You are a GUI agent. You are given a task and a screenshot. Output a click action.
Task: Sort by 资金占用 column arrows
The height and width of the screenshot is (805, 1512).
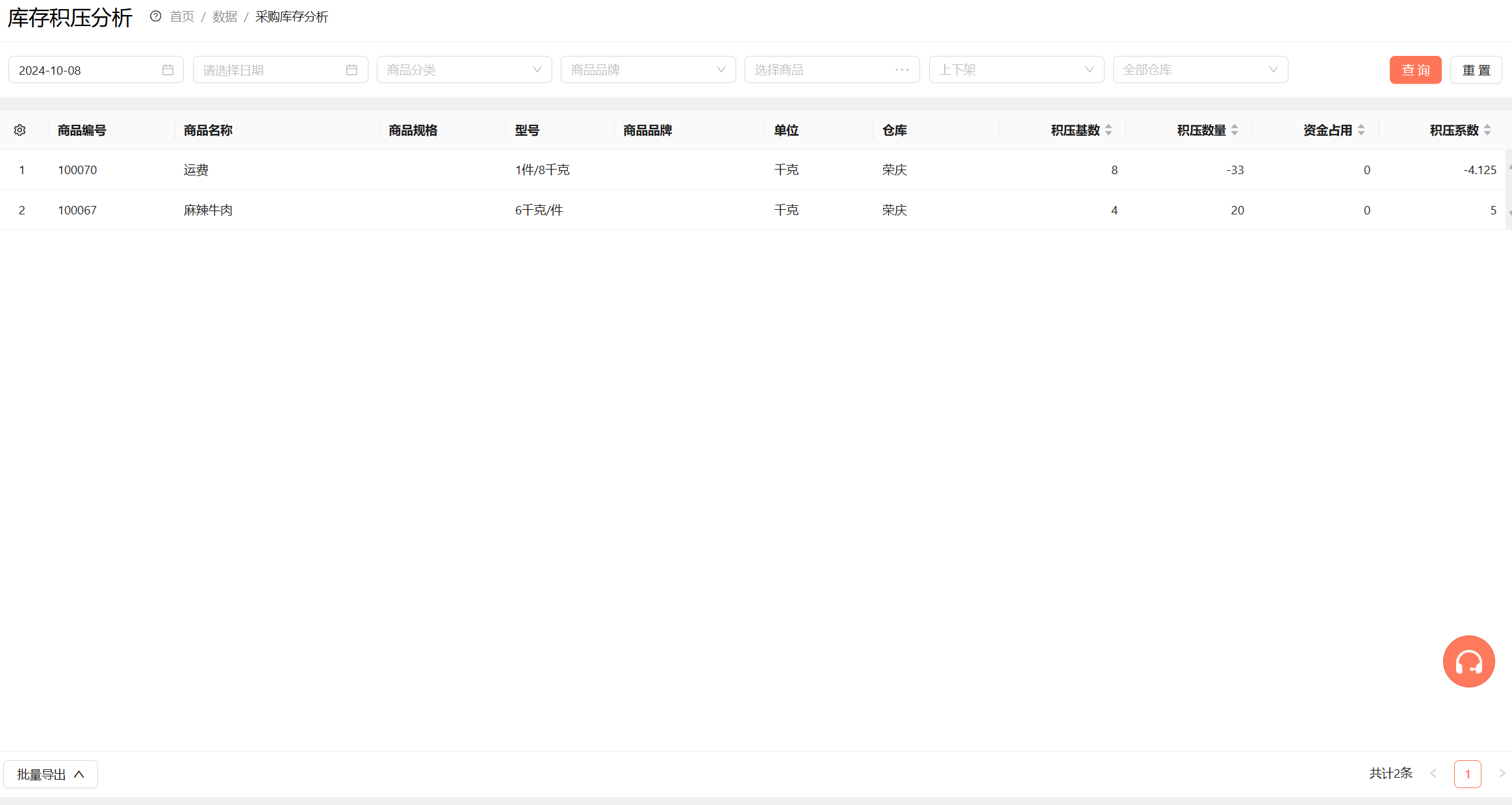point(1361,130)
